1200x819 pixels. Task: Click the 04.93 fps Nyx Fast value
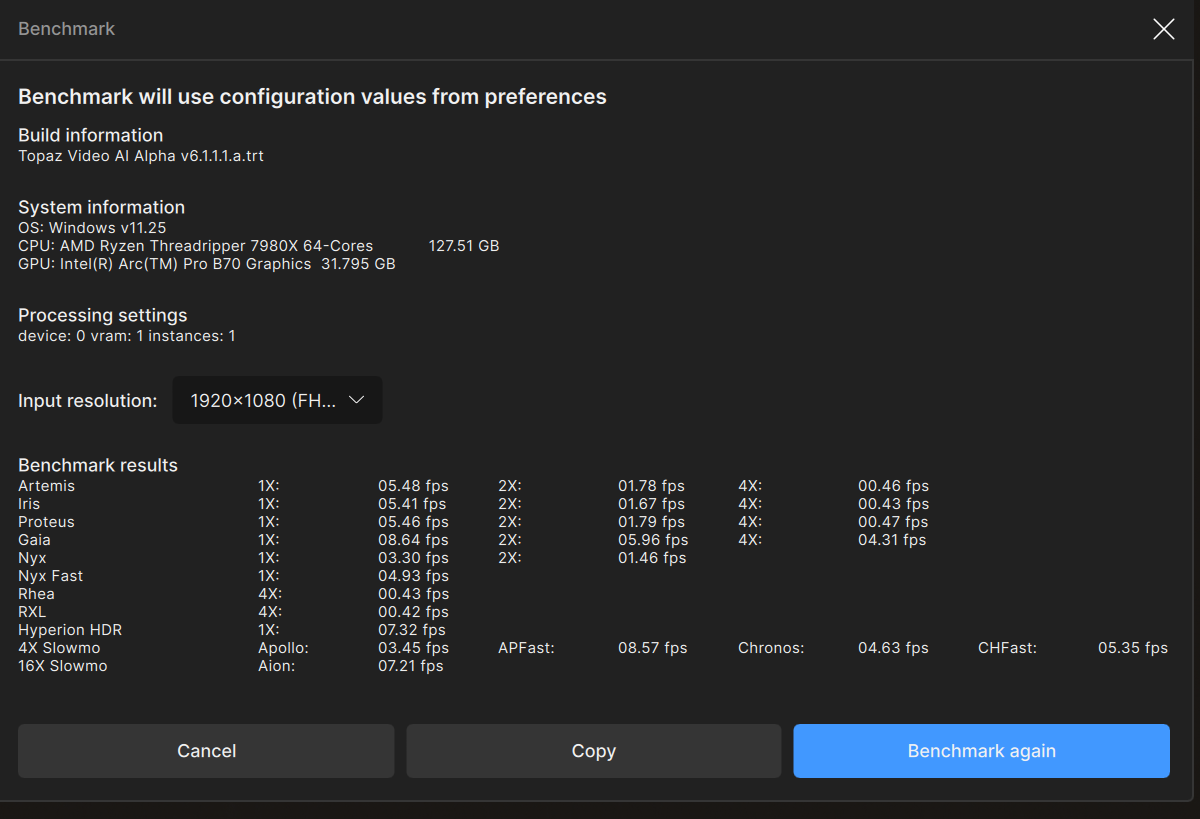pyautogui.click(x=413, y=576)
